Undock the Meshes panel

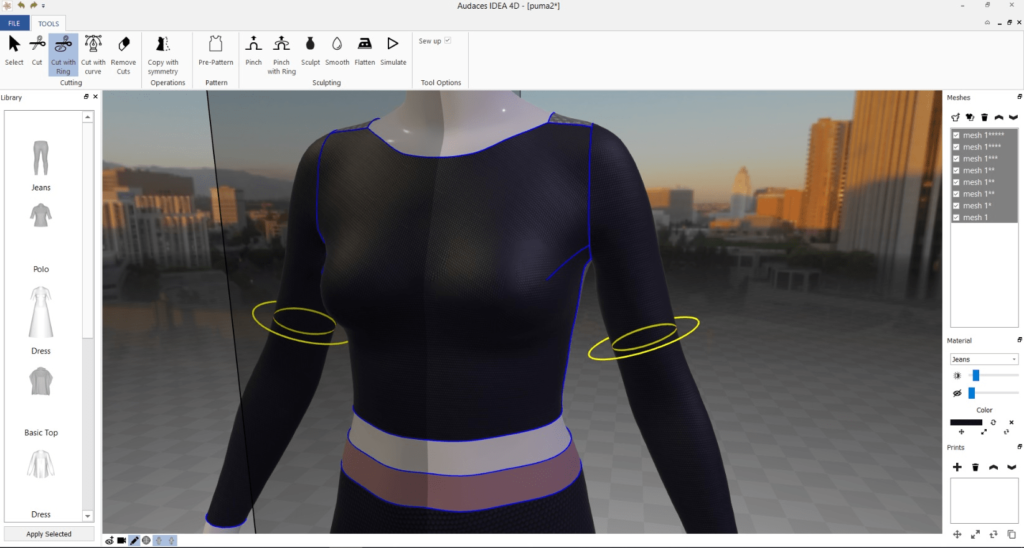tap(1019, 97)
